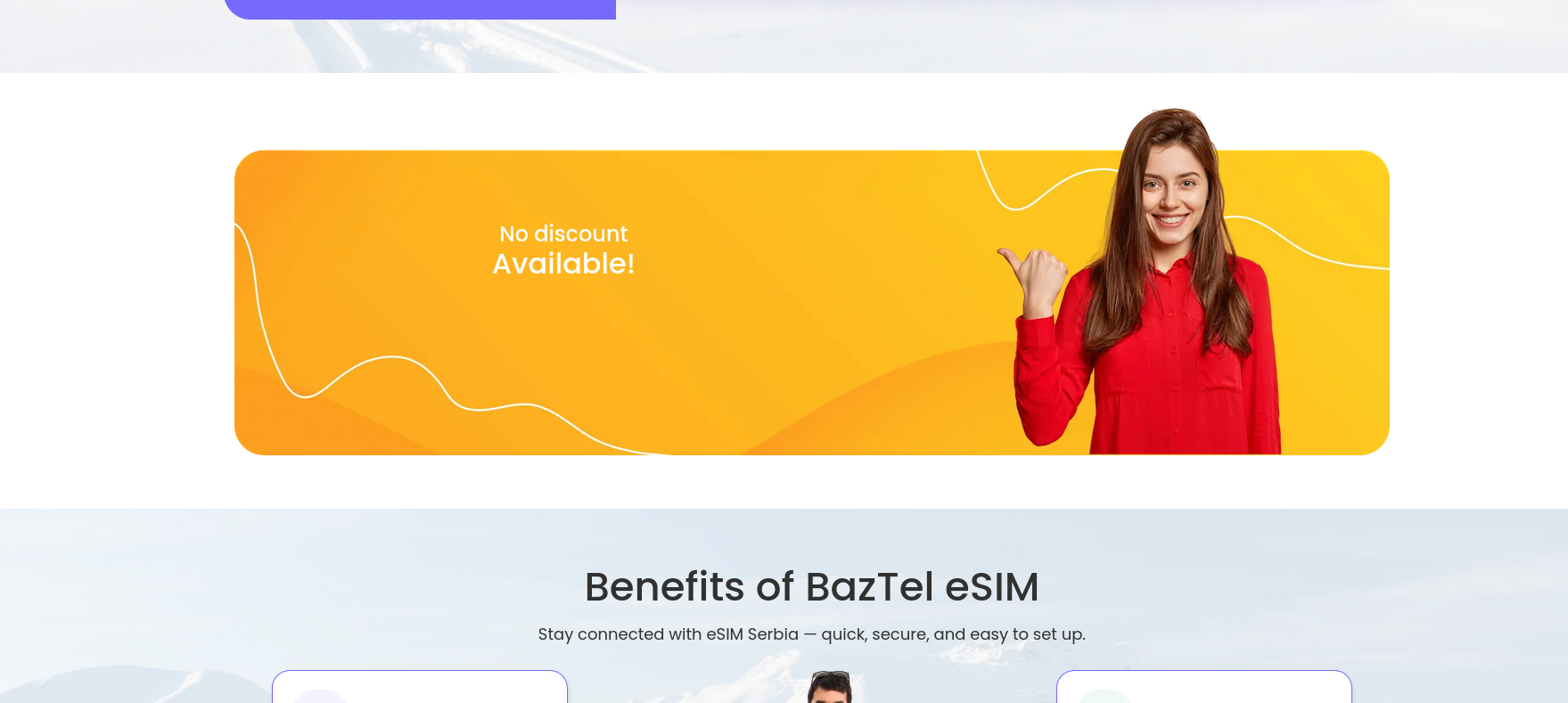Click the 'No discount' banner text

563,233
